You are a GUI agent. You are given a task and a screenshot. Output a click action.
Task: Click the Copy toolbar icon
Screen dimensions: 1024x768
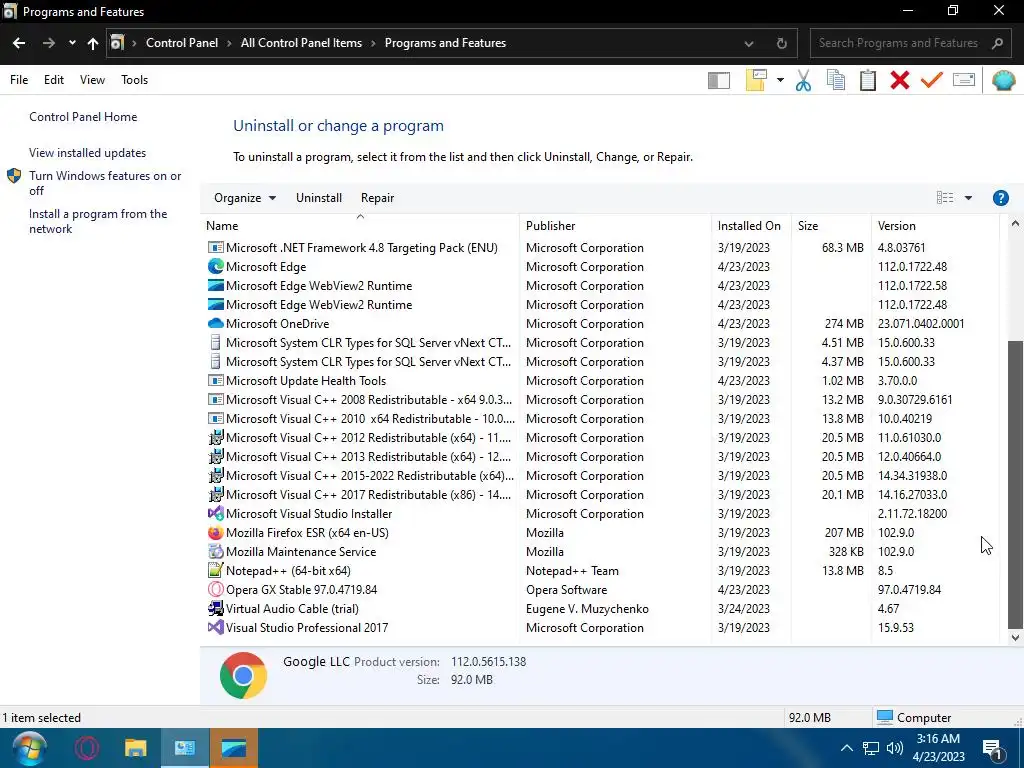click(836, 80)
